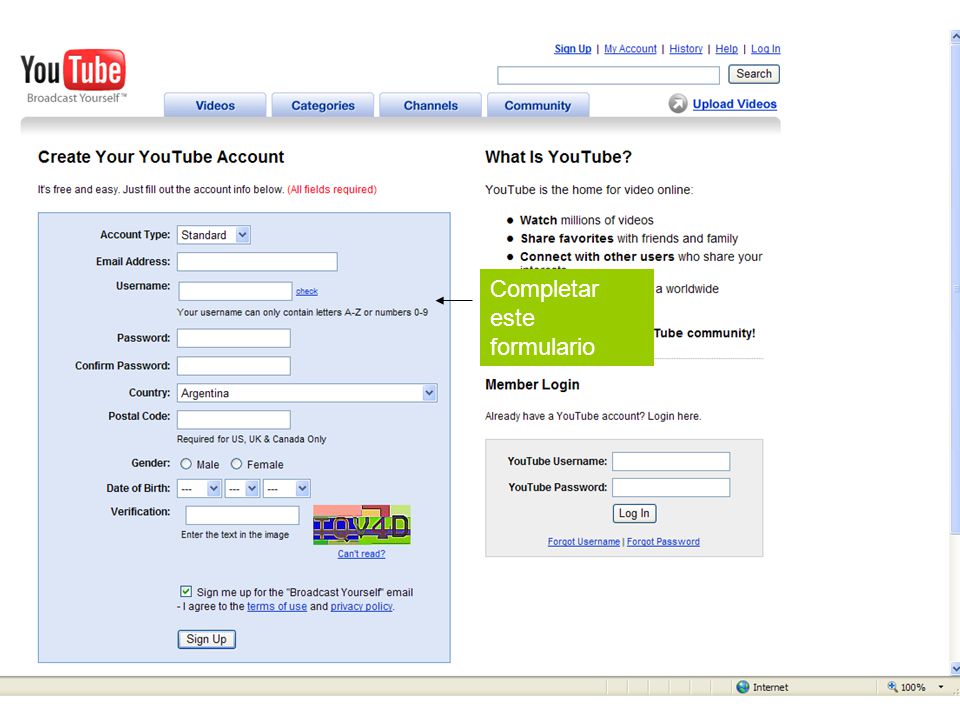Click the Upload Videos arrow icon

pos(678,103)
